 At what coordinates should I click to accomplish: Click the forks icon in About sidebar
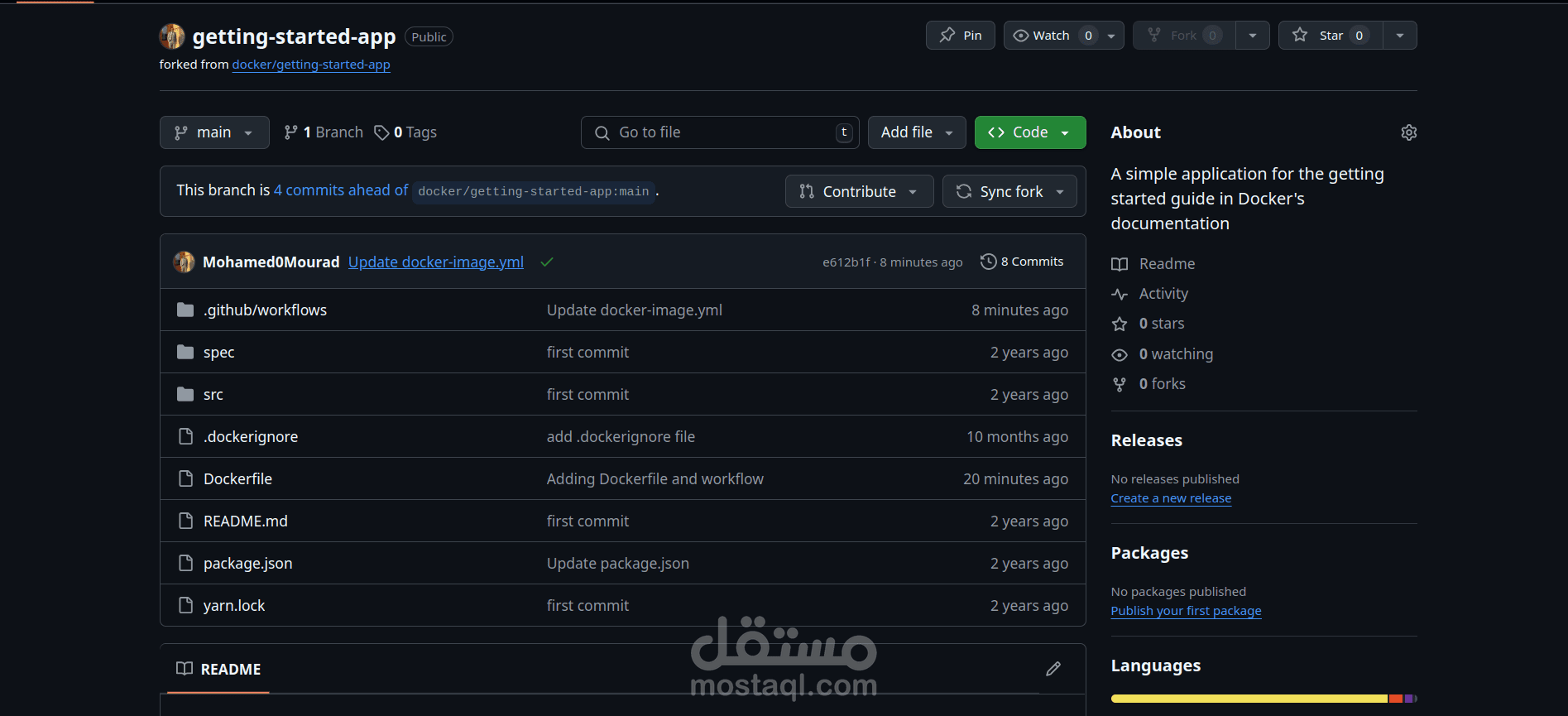[1120, 384]
